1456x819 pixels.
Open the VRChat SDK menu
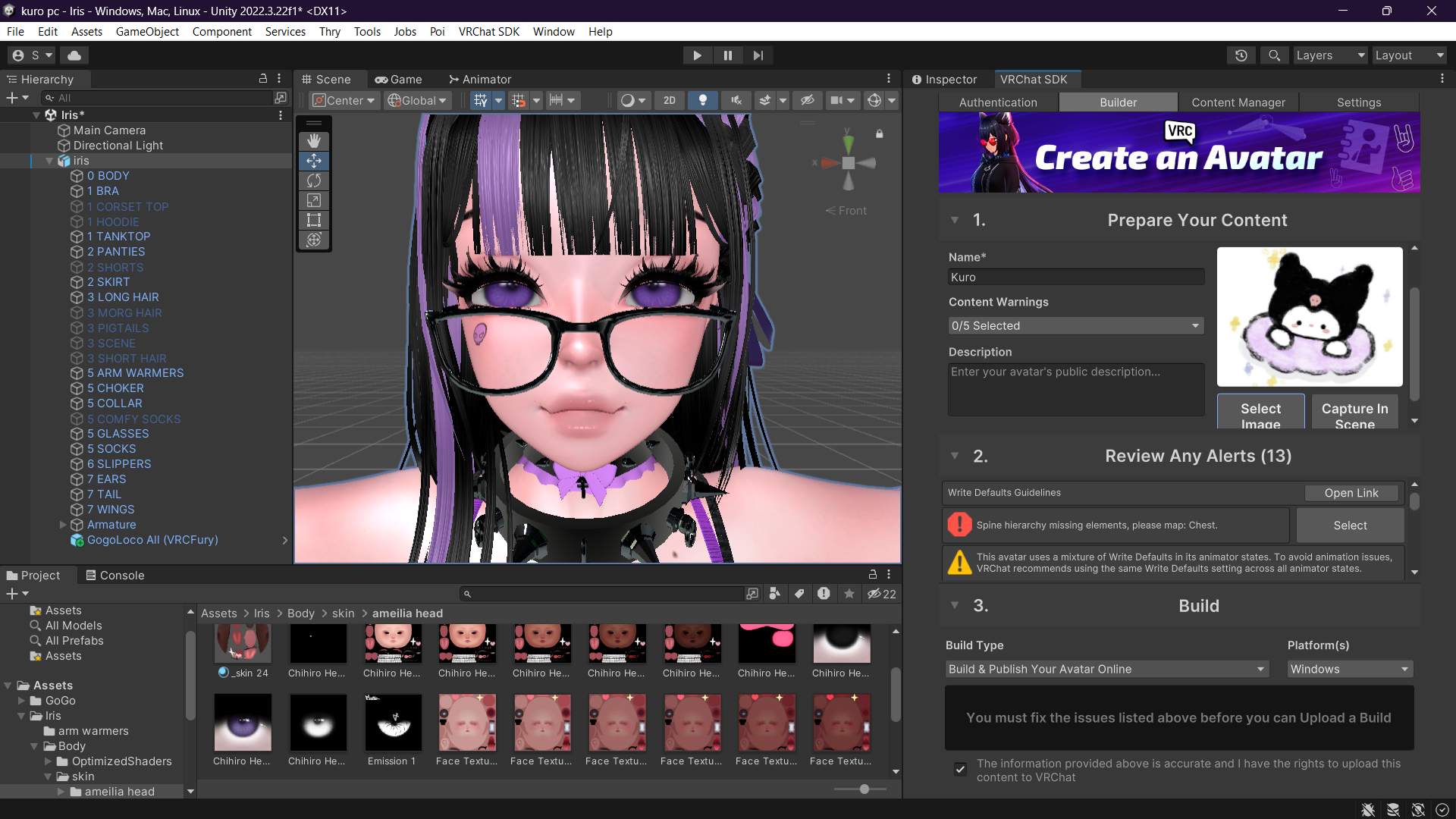click(x=488, y=32)
